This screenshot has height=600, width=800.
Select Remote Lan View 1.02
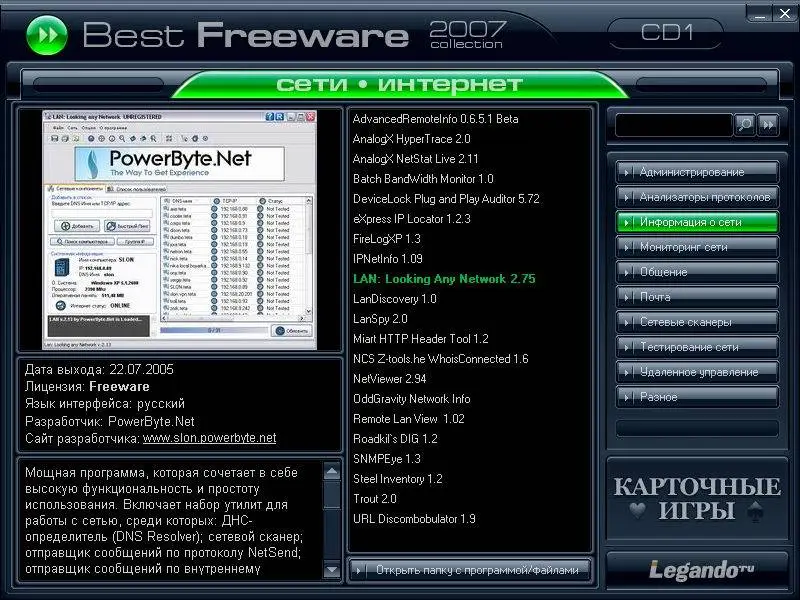(x=408, y=419)
